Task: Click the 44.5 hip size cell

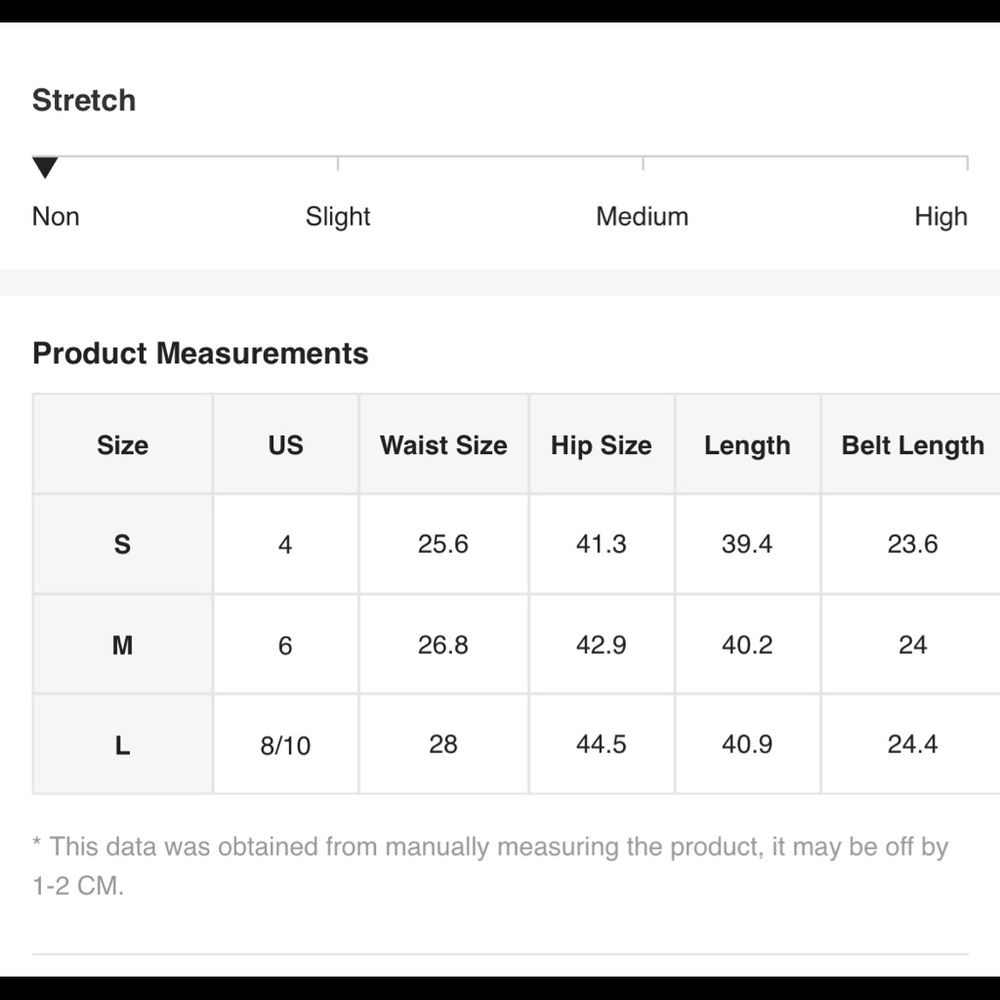Action: [x=601, y=744]
